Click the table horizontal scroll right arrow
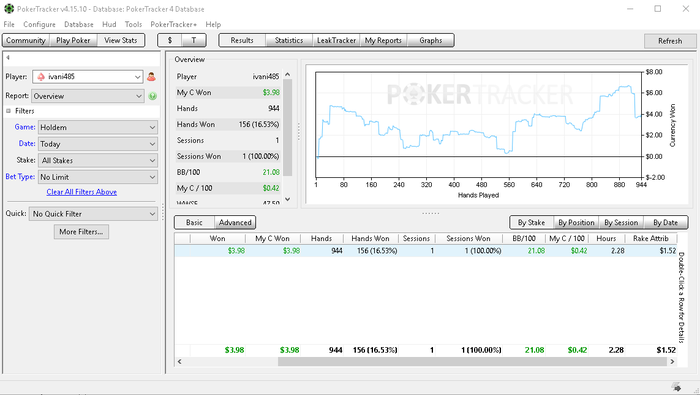 672,362
